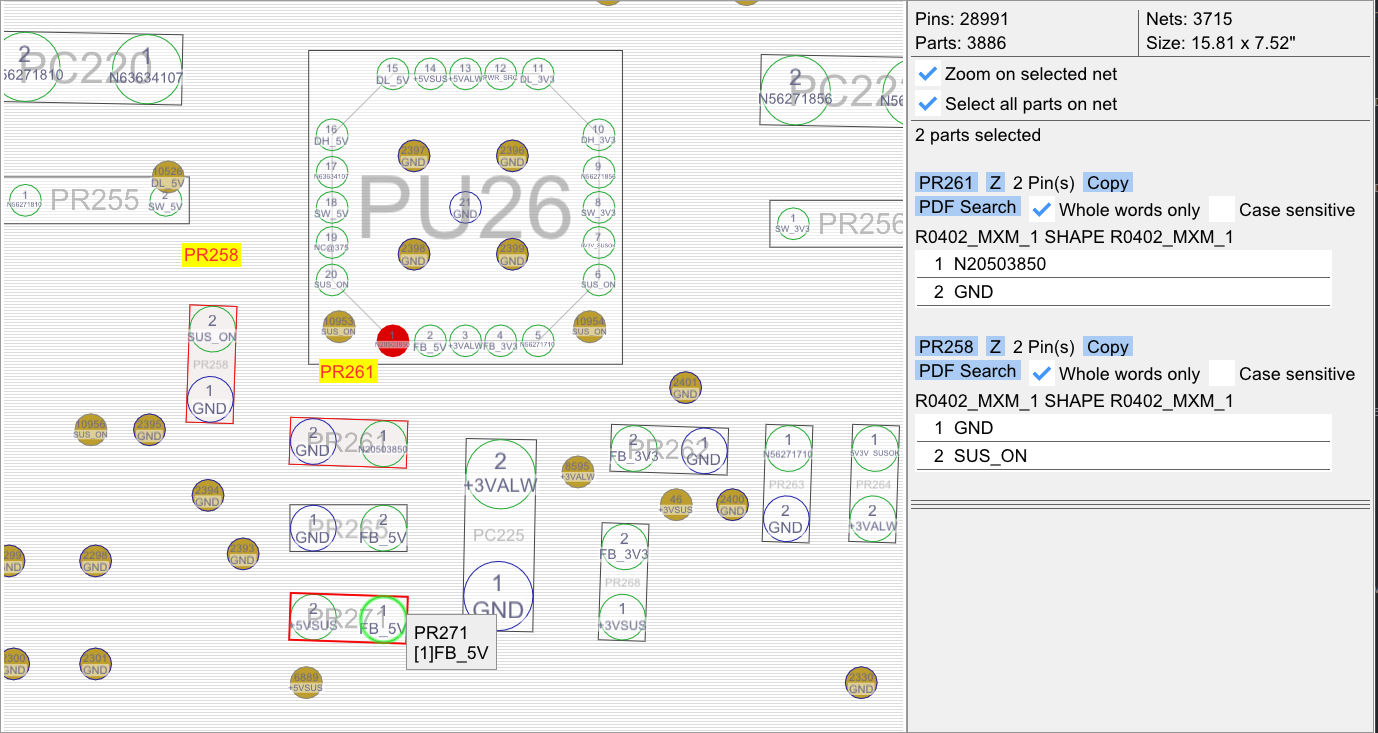This screenshot has height=733, width=1378.
Task: Select PR258 pin row 1 GND
Action: 1124,428
